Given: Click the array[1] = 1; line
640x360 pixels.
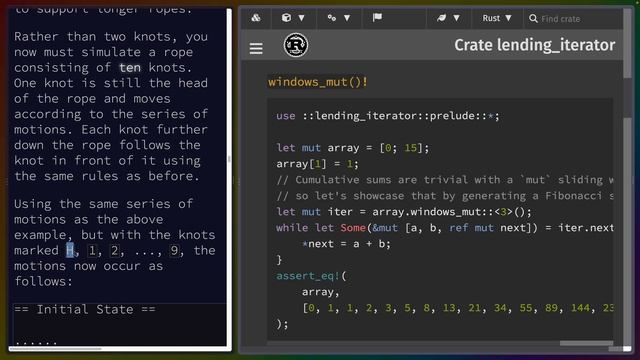Looking at the screenshot, I should (x=317, y=164).
